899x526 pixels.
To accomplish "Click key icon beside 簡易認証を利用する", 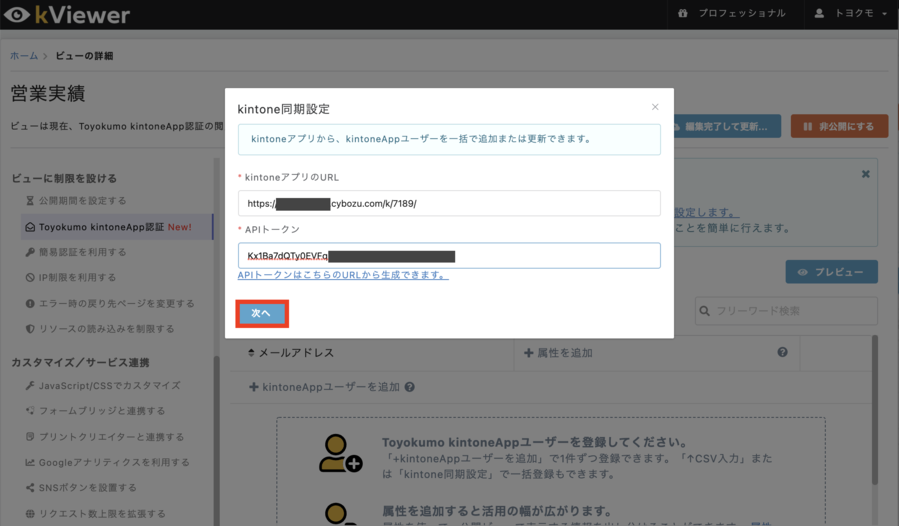I will 30,252.
